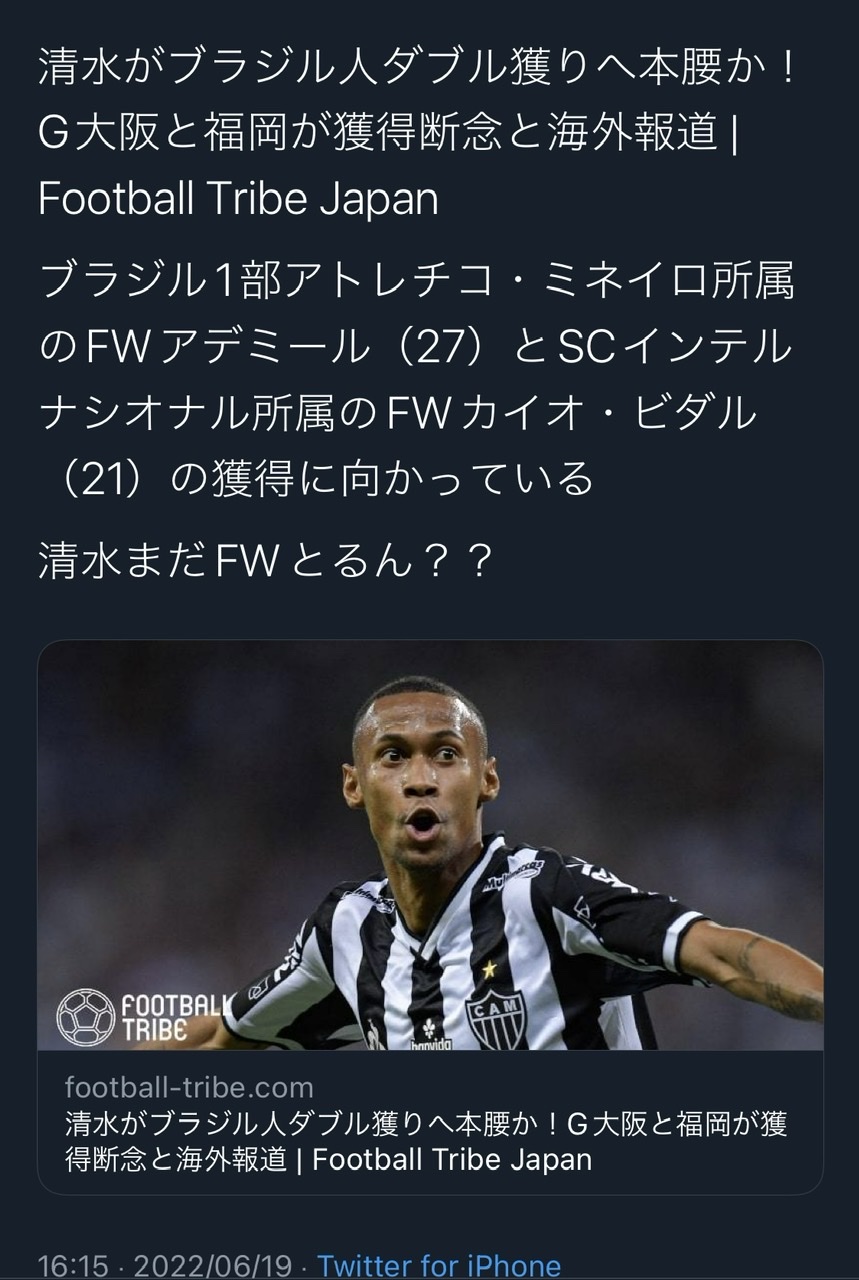The width and height of the screenshot is (859, 1280).
Task: Click the FOOTBALL TRIBE wordmark on photo
Action: (177, 1016)
